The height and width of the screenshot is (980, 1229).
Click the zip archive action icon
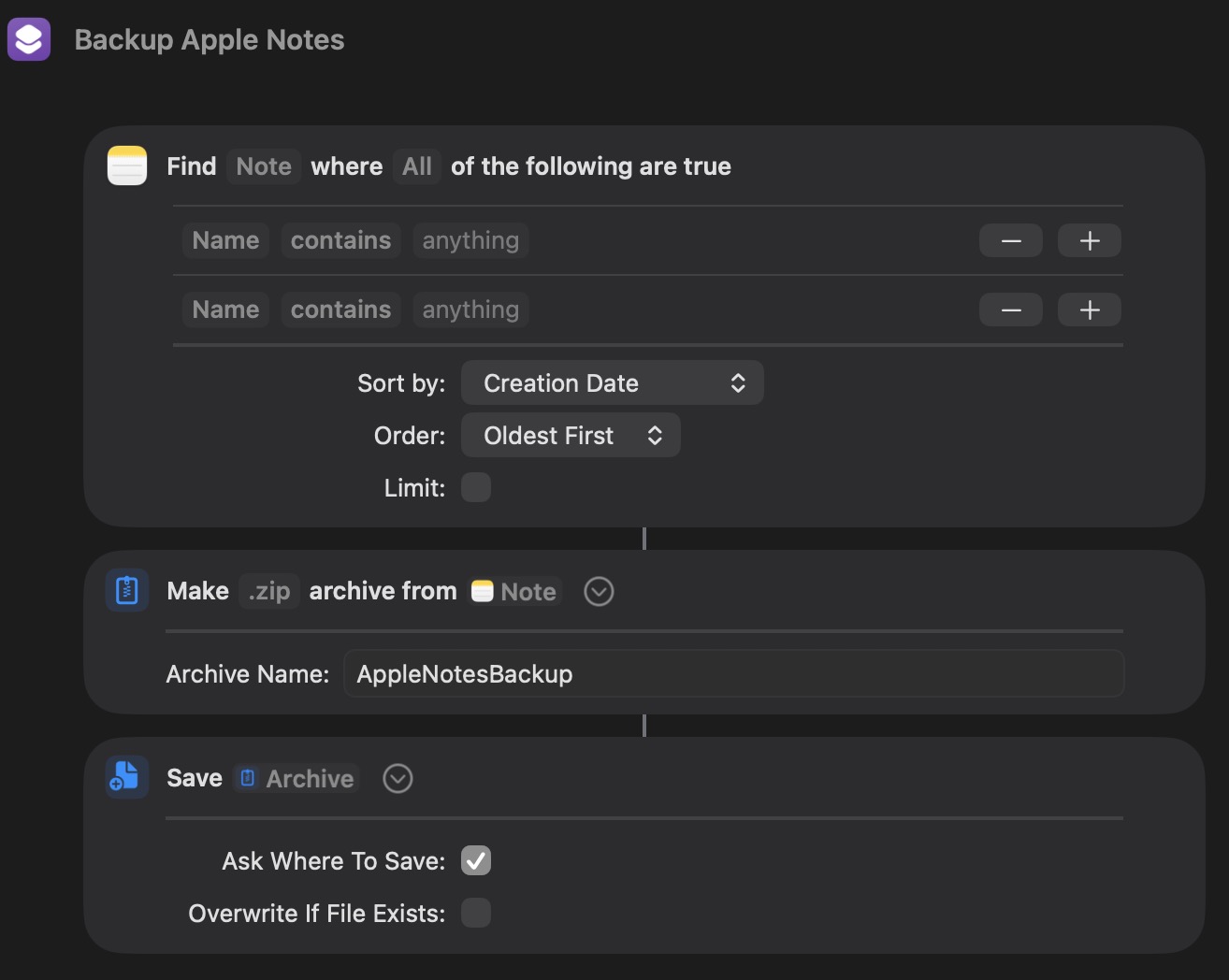tap(127, 591)
